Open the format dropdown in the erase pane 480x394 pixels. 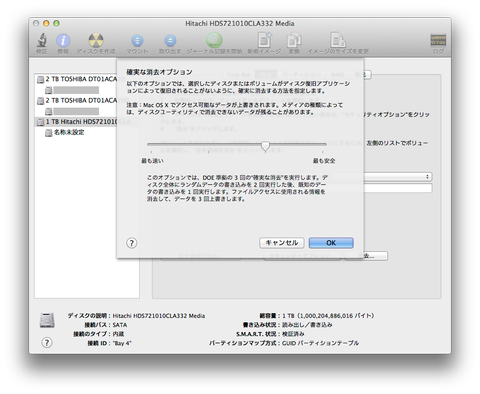pos(398,176)
